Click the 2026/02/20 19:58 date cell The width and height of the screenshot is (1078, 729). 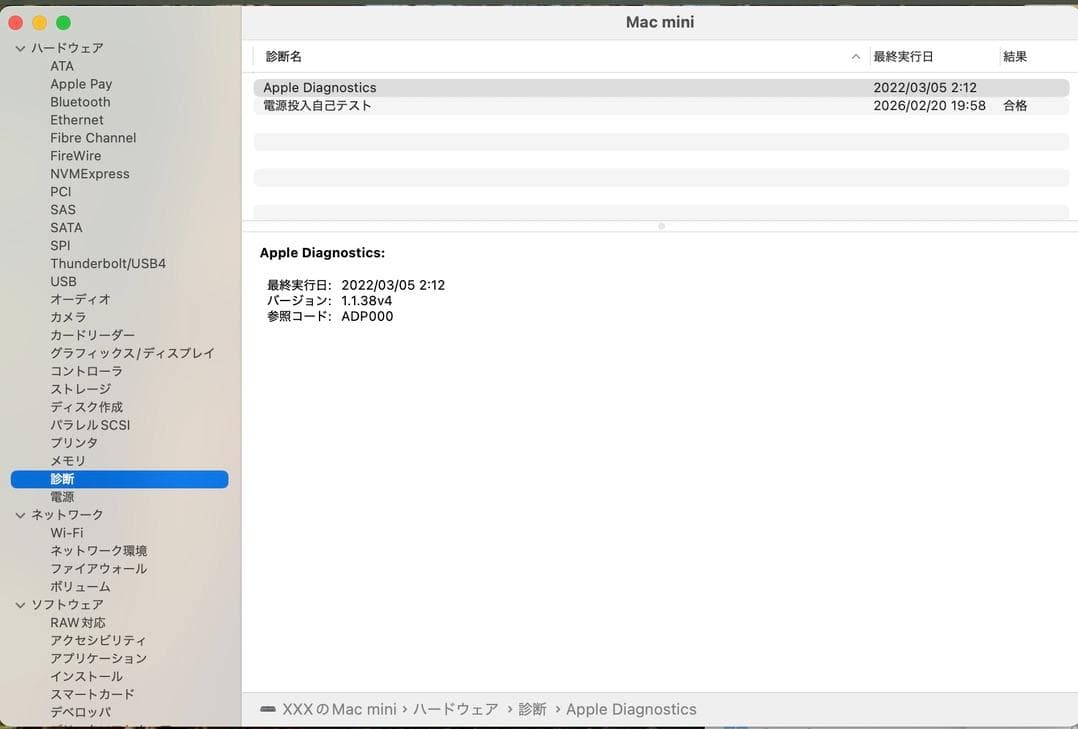tap(930, 106)
